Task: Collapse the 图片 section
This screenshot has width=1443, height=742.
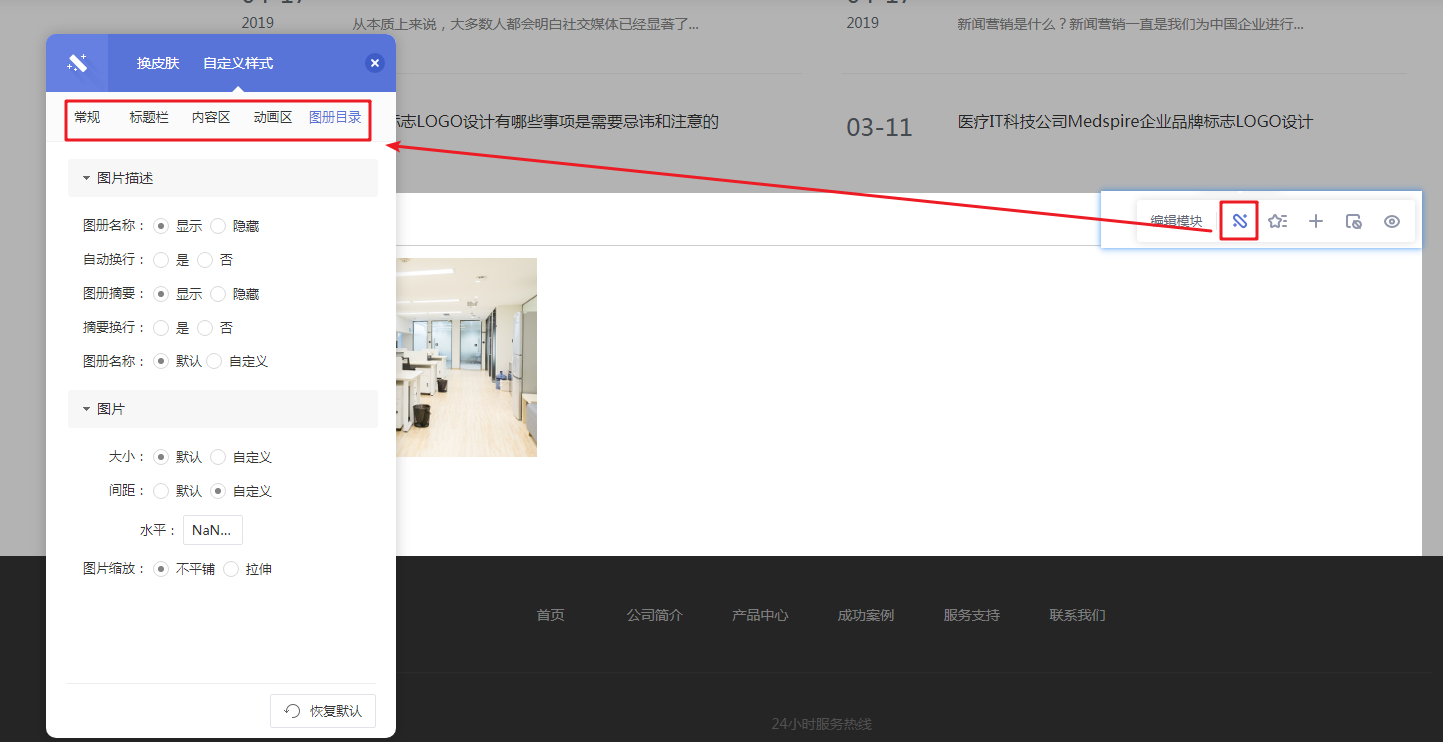Action: click(x=223, y=409)
